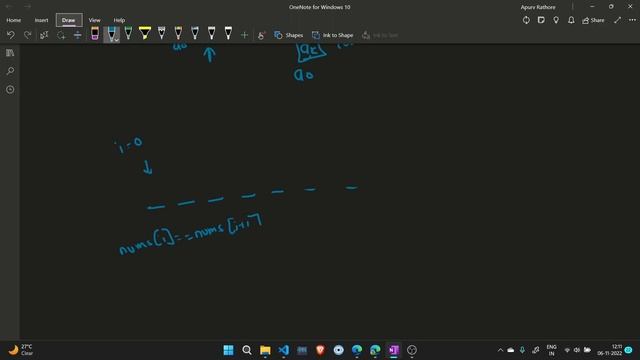Show recent notes list
Image resolution: width=640 pixels, height=360 pixels.
coord(10,89)
